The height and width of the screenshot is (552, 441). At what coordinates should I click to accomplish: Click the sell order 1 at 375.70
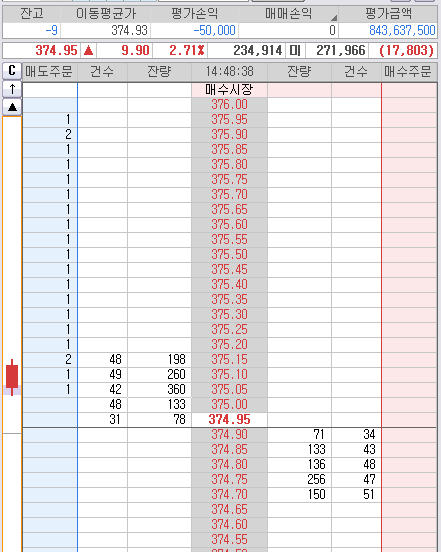click(x=68, y=195)
